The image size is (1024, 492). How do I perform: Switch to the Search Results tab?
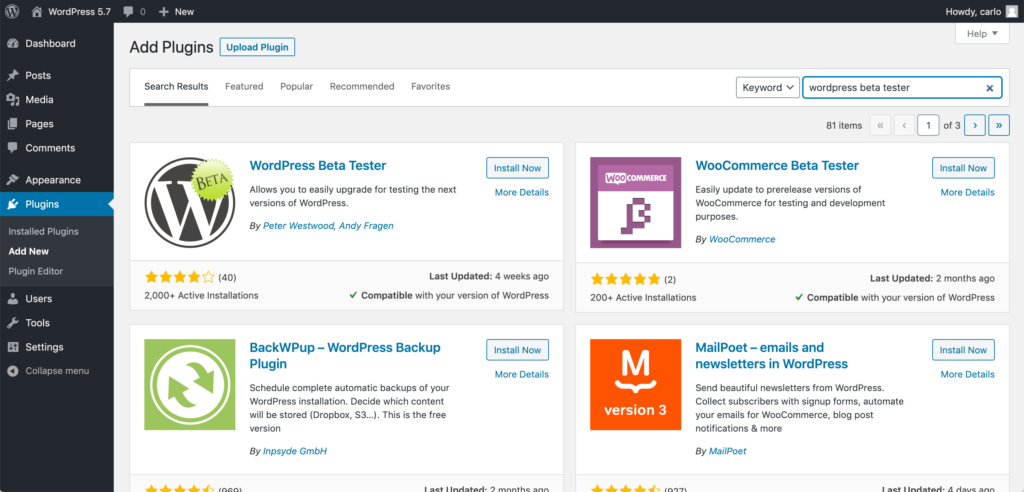pyautogui.click(x=176, y=86)
